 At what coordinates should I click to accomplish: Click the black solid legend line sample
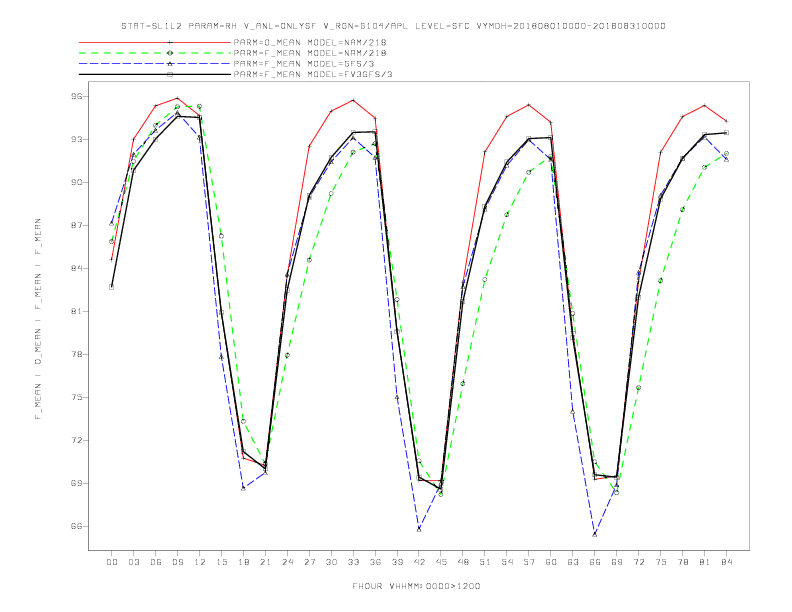click(155, 74)
